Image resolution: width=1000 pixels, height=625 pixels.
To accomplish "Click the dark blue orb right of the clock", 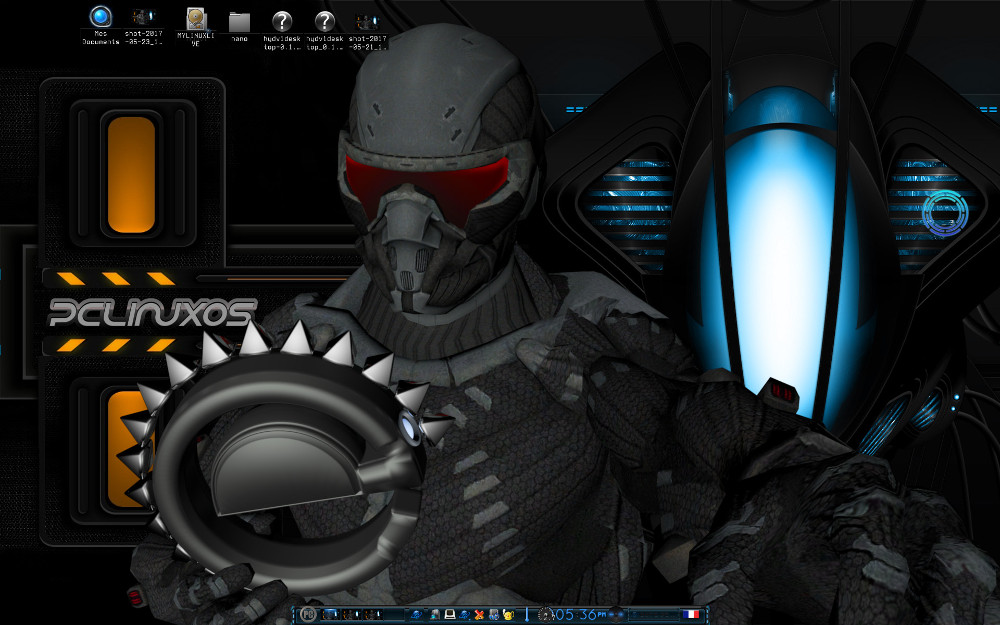I will [615, 614].
